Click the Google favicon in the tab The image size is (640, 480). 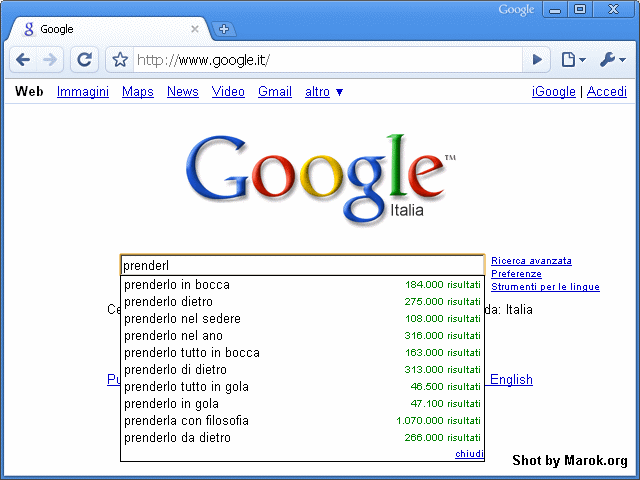point(29,29)
